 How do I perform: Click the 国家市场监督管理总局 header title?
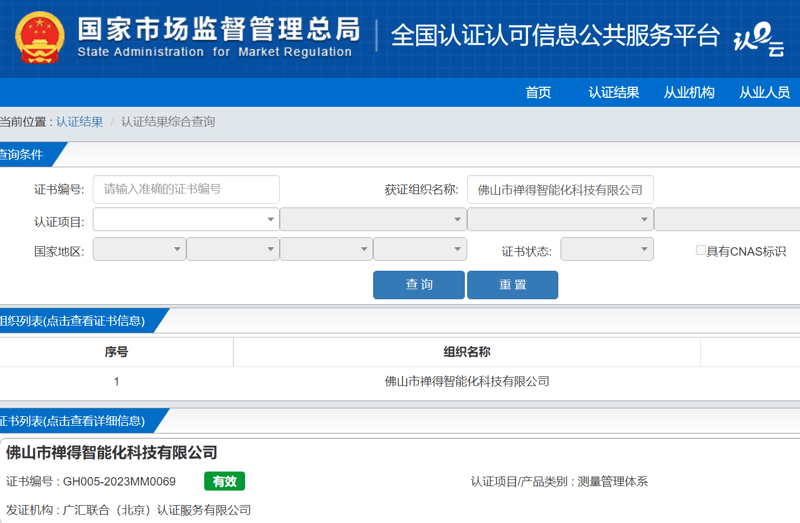[x=219, y=29]
